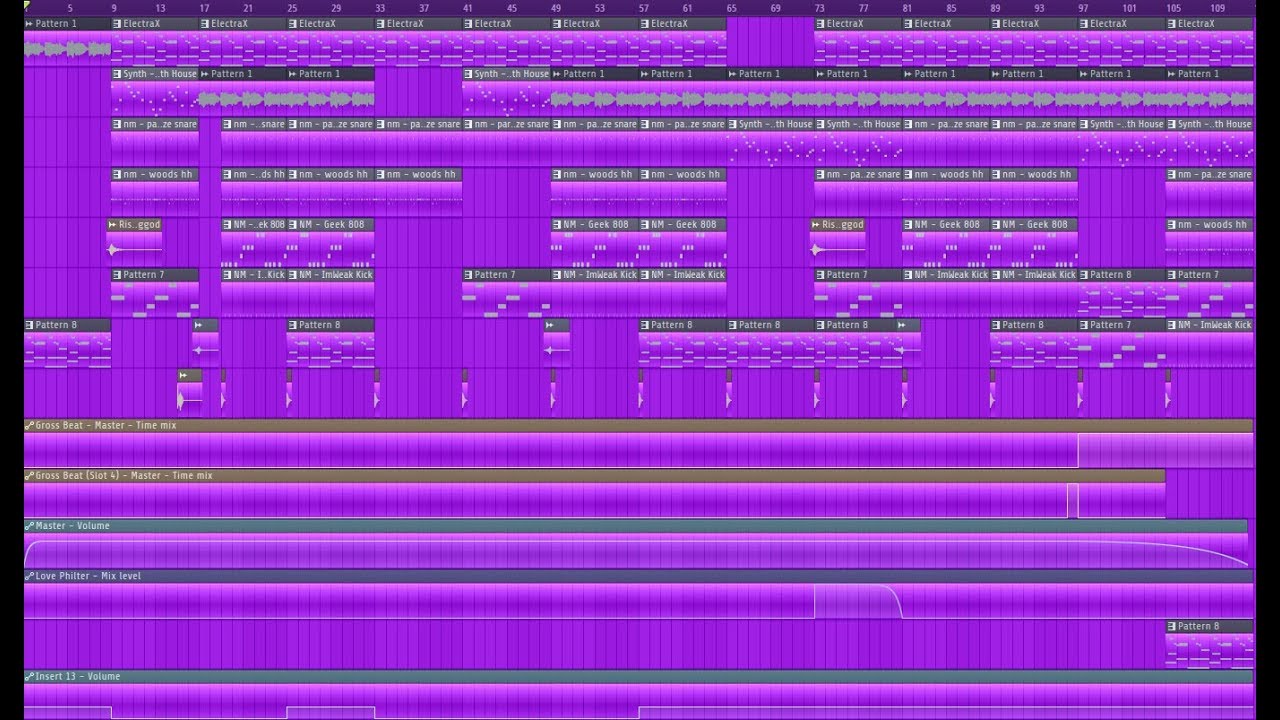
Task: Select the 'NM - ImWeak Kick' title at bar 105
Action: click(x=1214, y=324)
